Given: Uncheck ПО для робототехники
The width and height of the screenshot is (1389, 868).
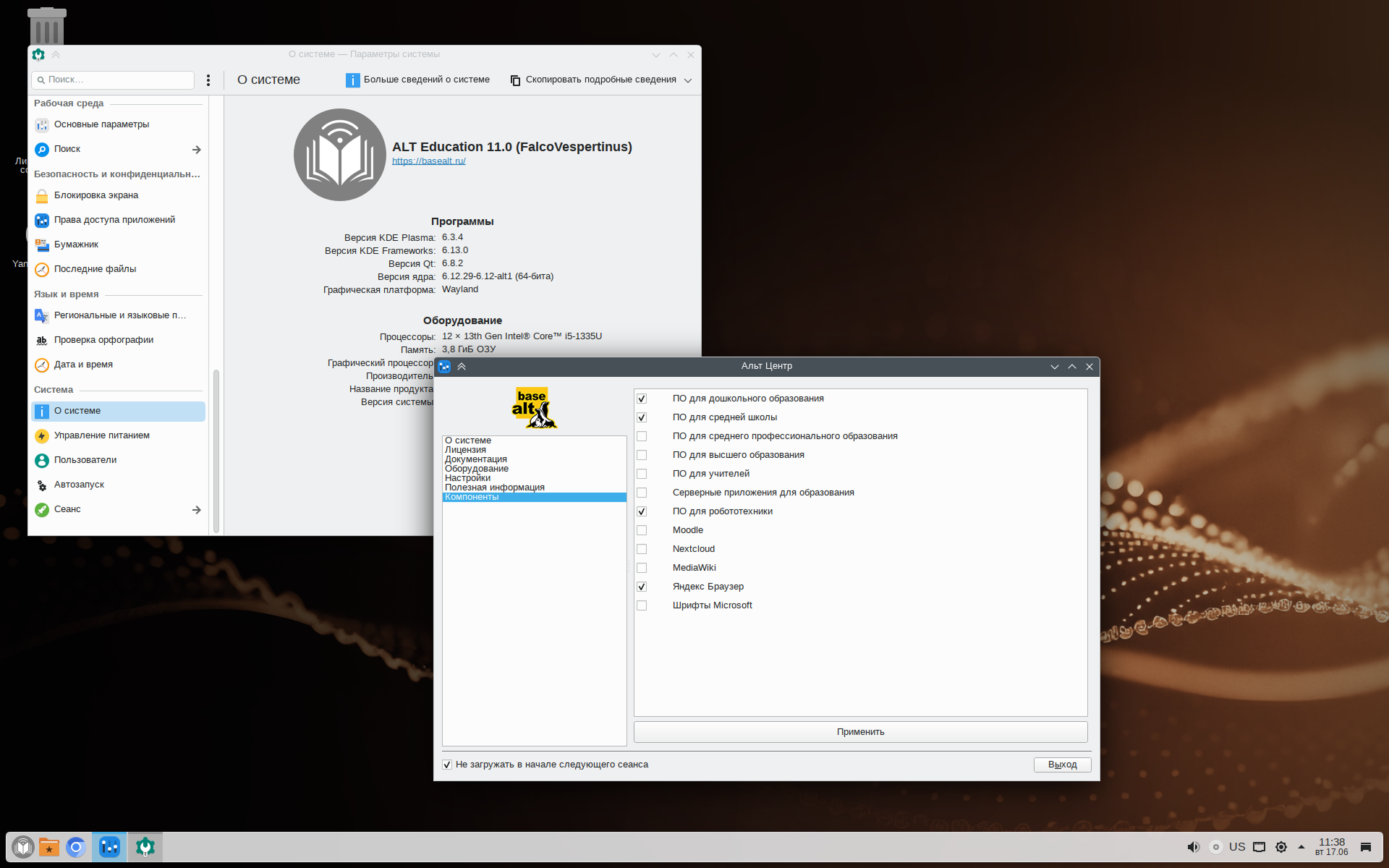Looking at the screenshot, I should (x=642, y=511).
